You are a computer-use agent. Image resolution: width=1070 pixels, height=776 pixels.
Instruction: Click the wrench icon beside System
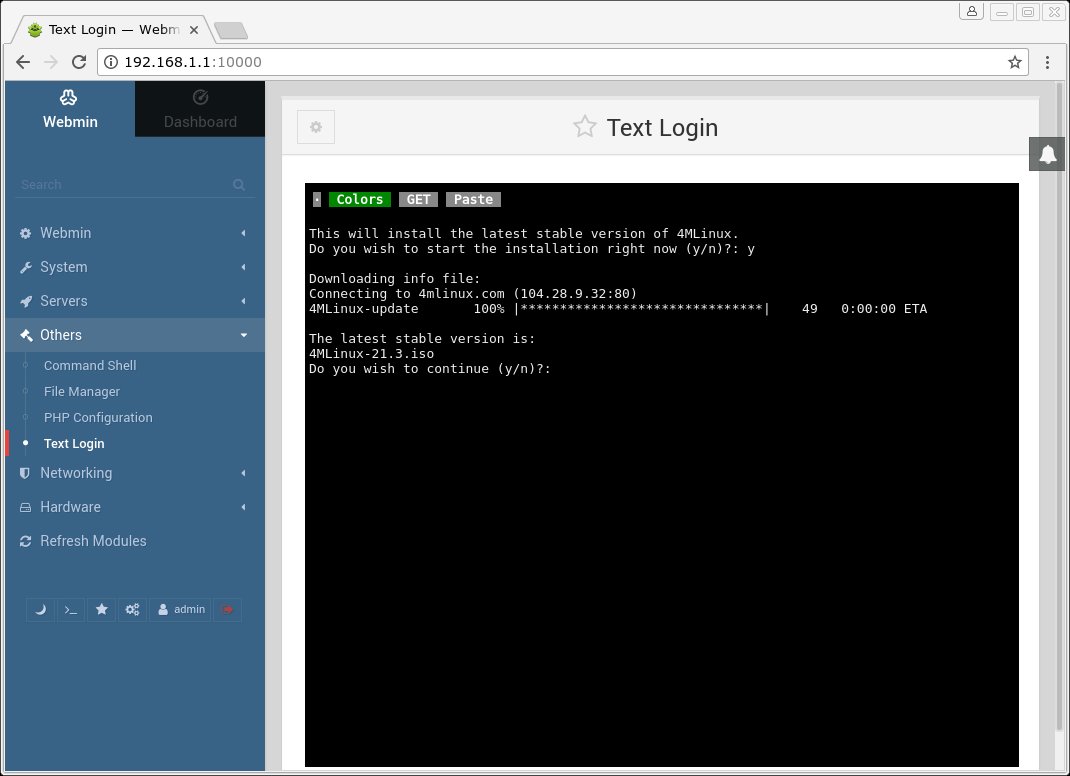pyautogui.click(x=25, y=268)
